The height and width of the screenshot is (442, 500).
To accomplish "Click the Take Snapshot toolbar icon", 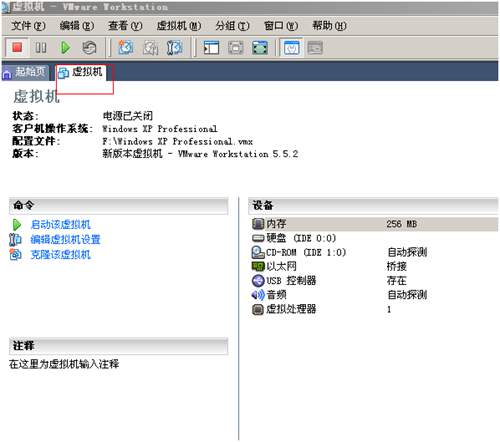I will (x=126, y=48).
